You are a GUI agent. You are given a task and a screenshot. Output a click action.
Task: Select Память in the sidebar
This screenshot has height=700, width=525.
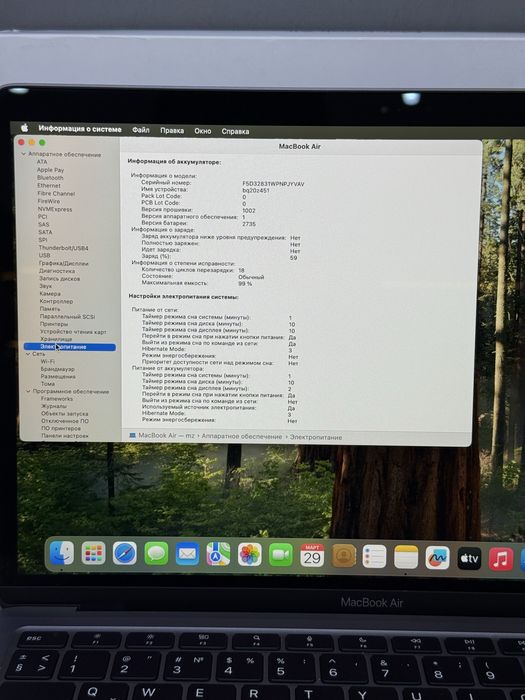pos(50,309)
